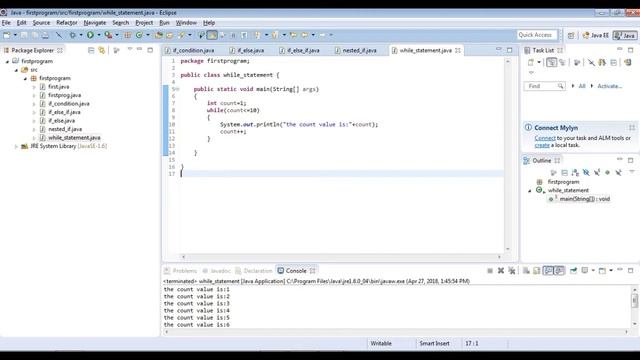Switch to the nested_if.java editor tab
640x360 pixels.
pyautogui.click(x=355, y=50)
